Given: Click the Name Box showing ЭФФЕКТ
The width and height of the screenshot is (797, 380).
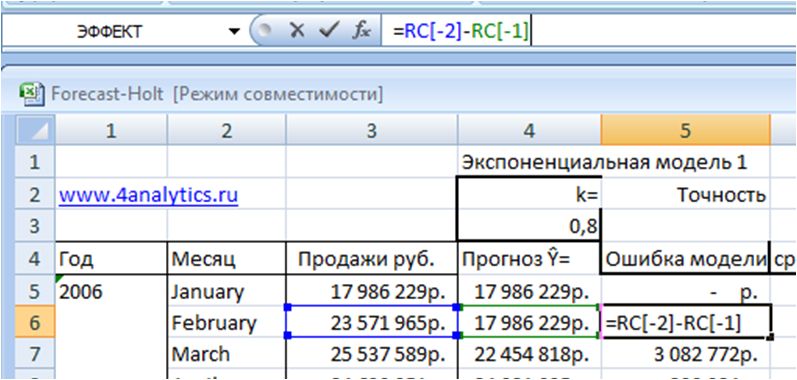Looking at the screenshot, I should pos(109,32).
